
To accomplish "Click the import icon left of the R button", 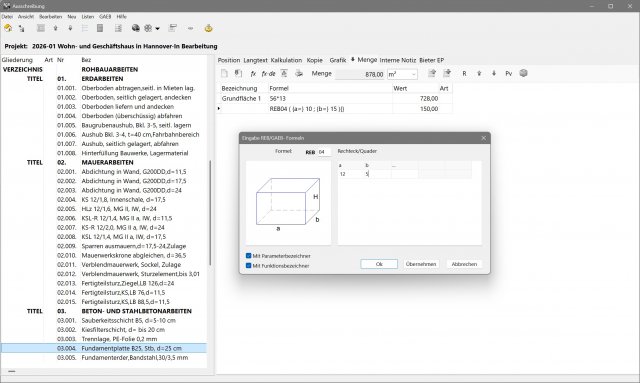I will (447, 73).
